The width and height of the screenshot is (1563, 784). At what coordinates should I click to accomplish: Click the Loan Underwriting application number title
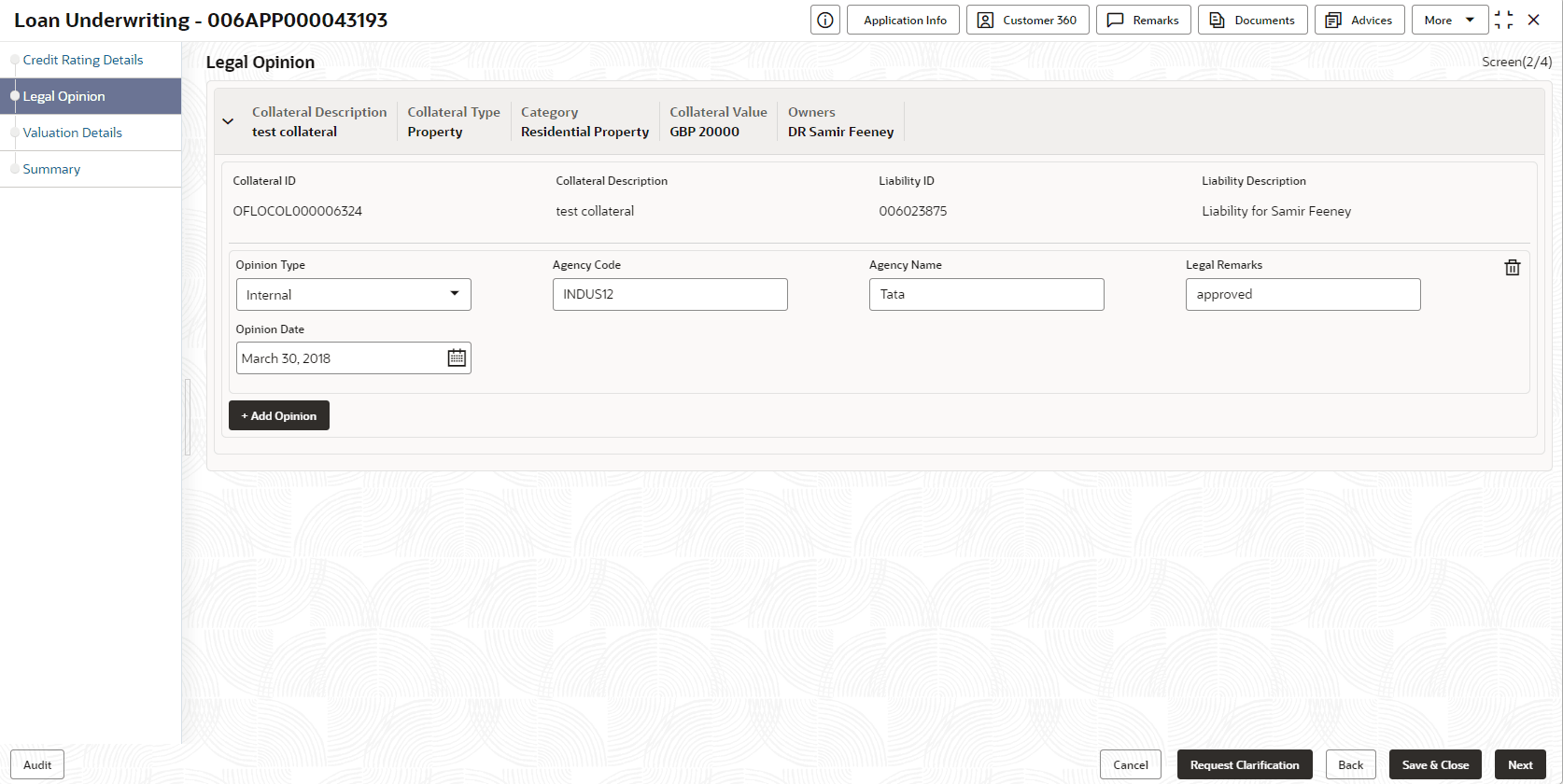[201, 20]
